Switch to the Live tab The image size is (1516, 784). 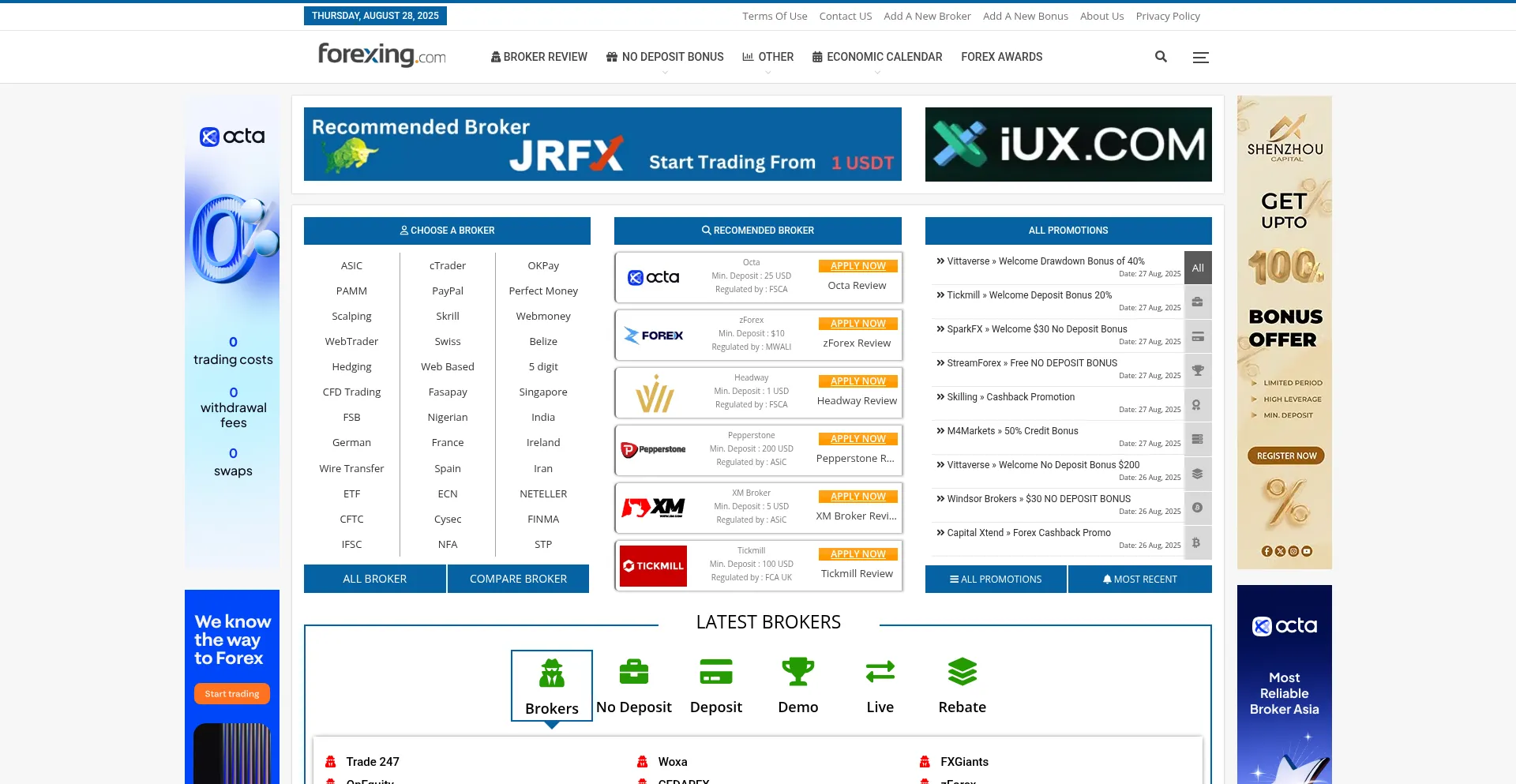[x=880, y=685]
